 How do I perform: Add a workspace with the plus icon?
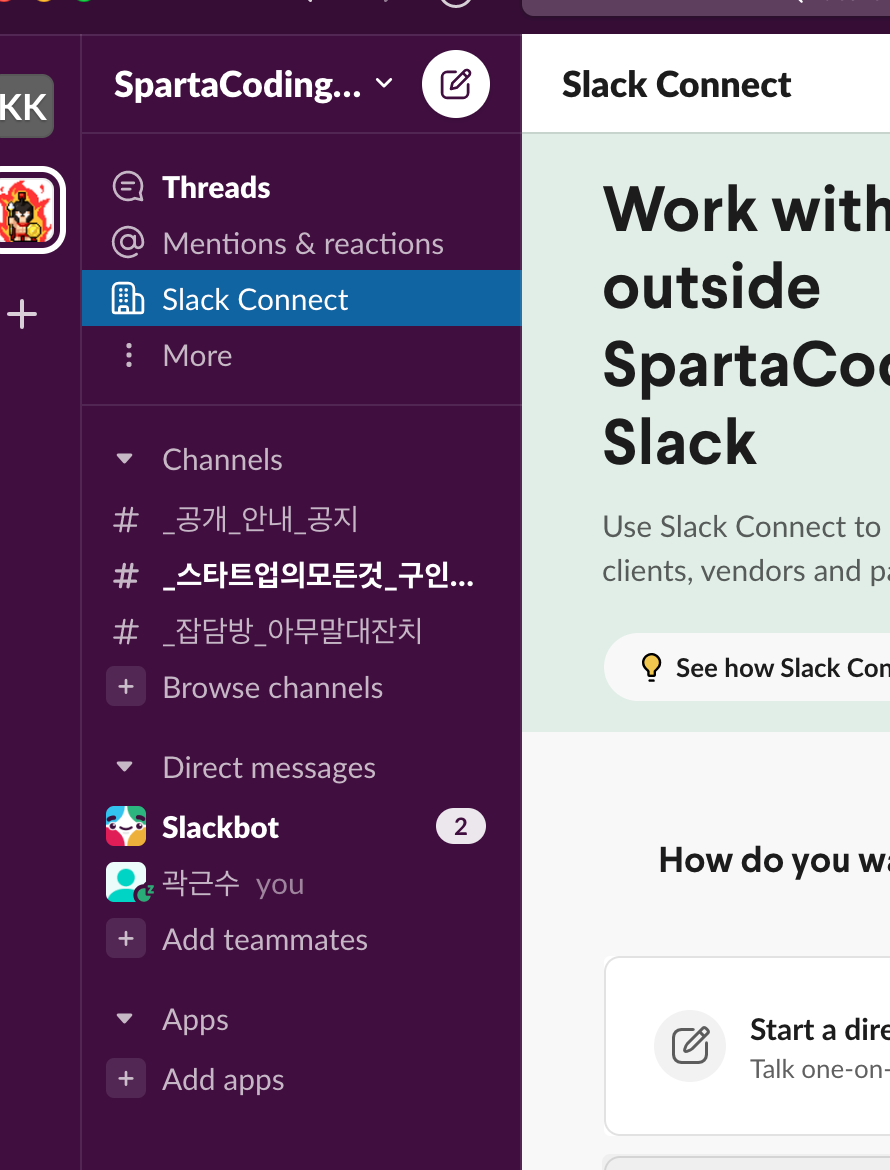22,314
